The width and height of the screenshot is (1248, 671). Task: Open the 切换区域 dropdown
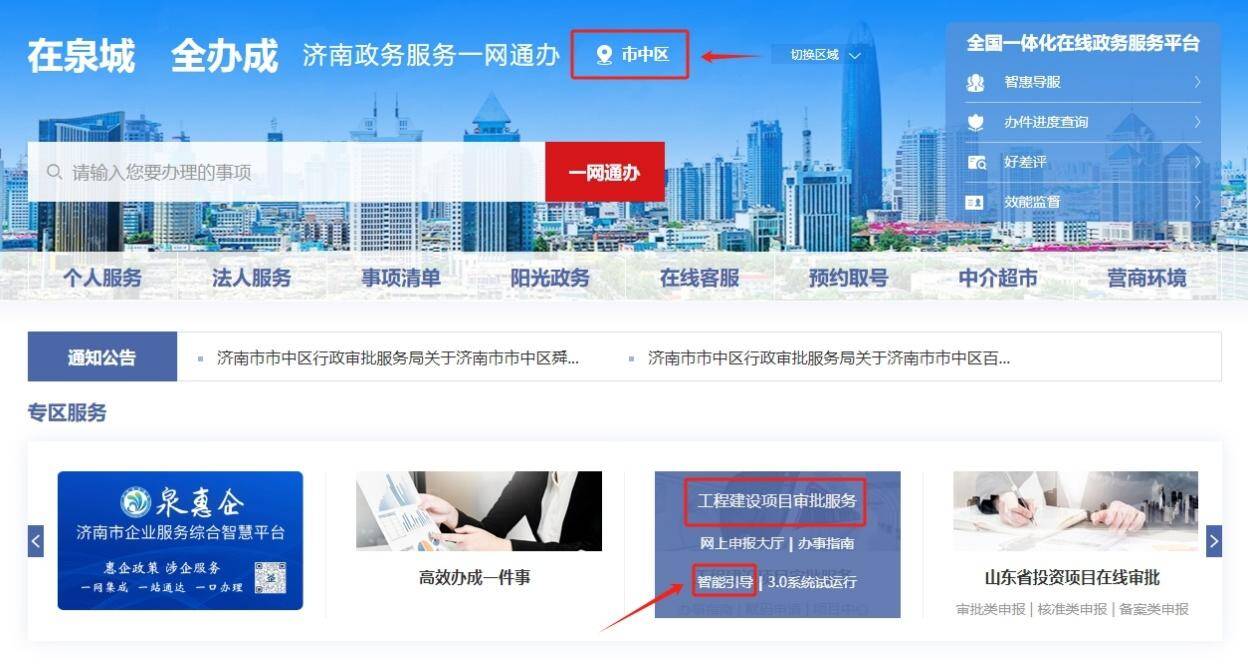[825, 55]
